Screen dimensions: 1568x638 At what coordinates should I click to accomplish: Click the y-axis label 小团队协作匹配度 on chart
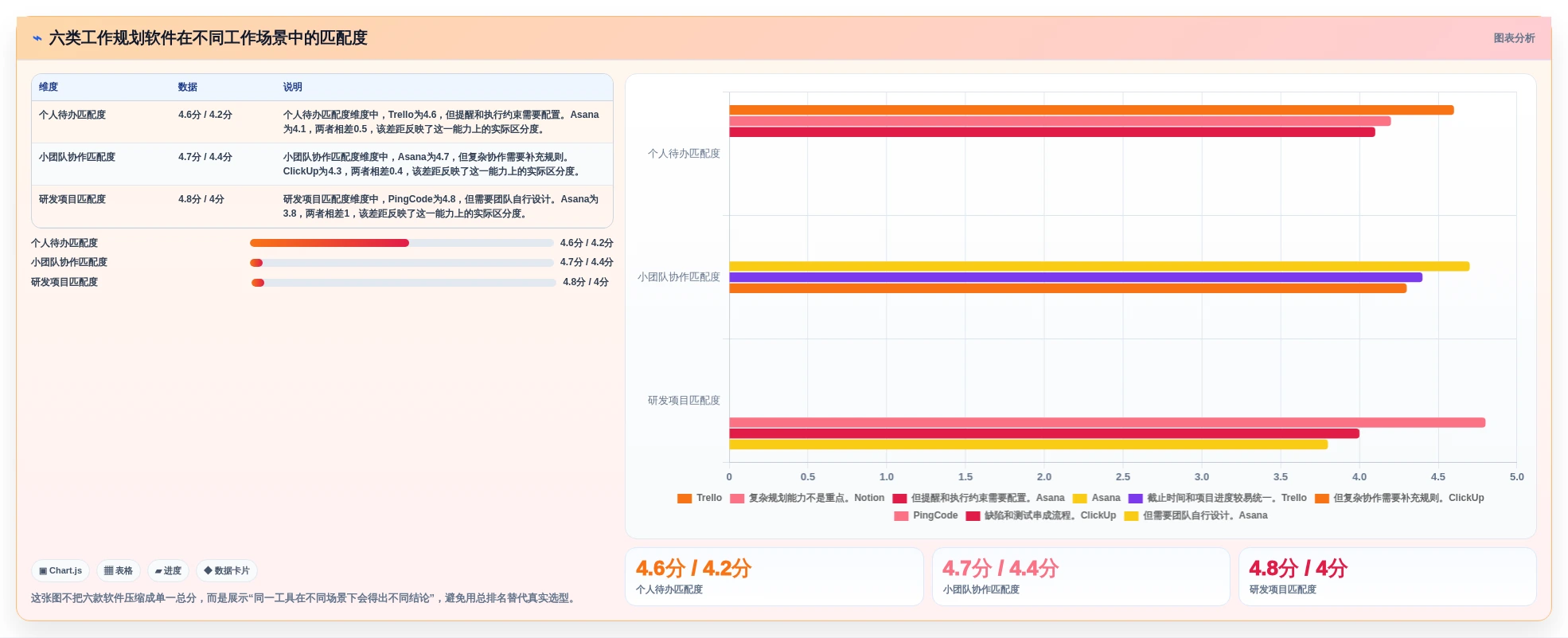pyautogui.click(x=679, y=277)
